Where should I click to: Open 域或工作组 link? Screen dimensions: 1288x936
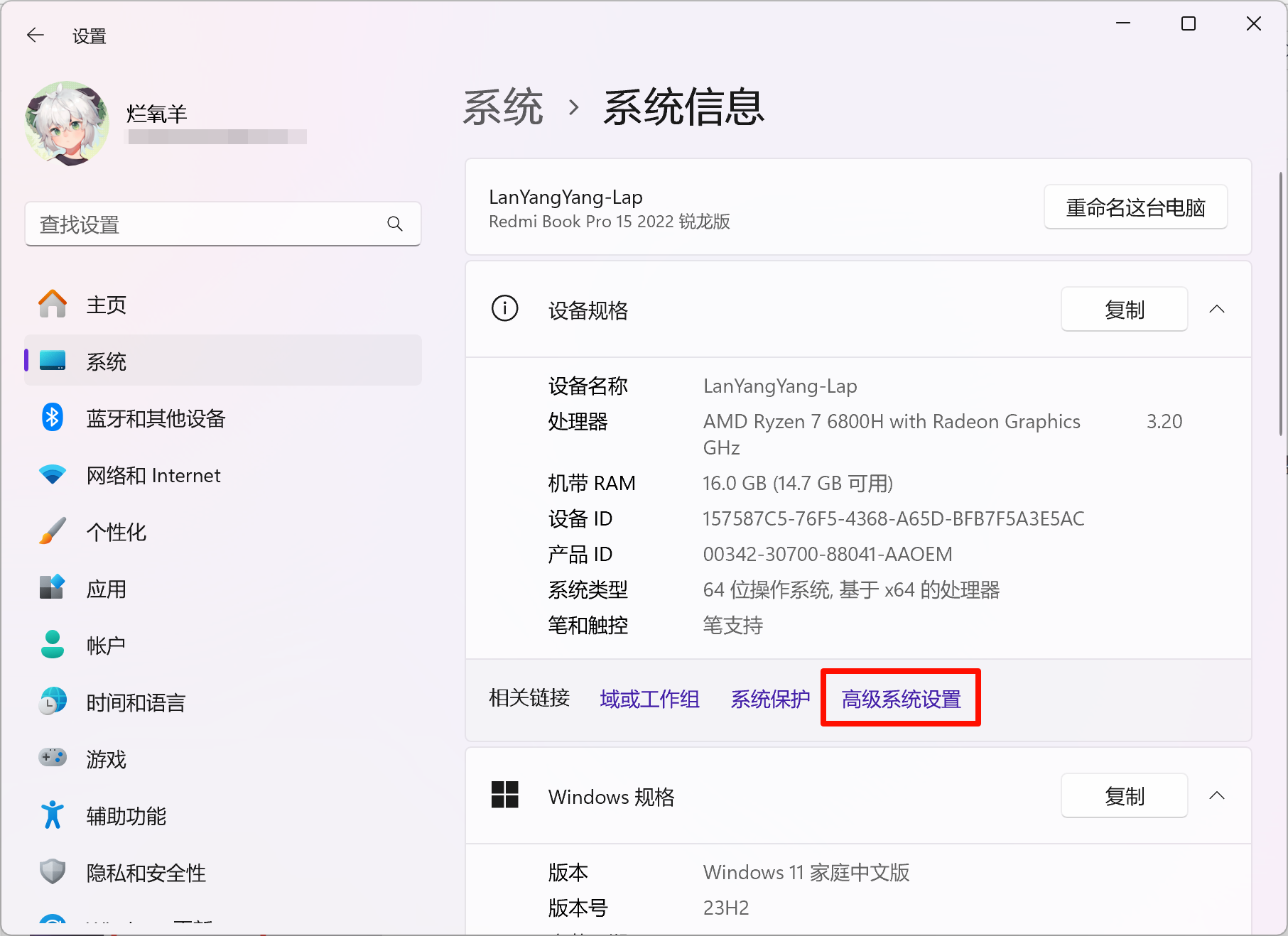[x=649, y=699]
